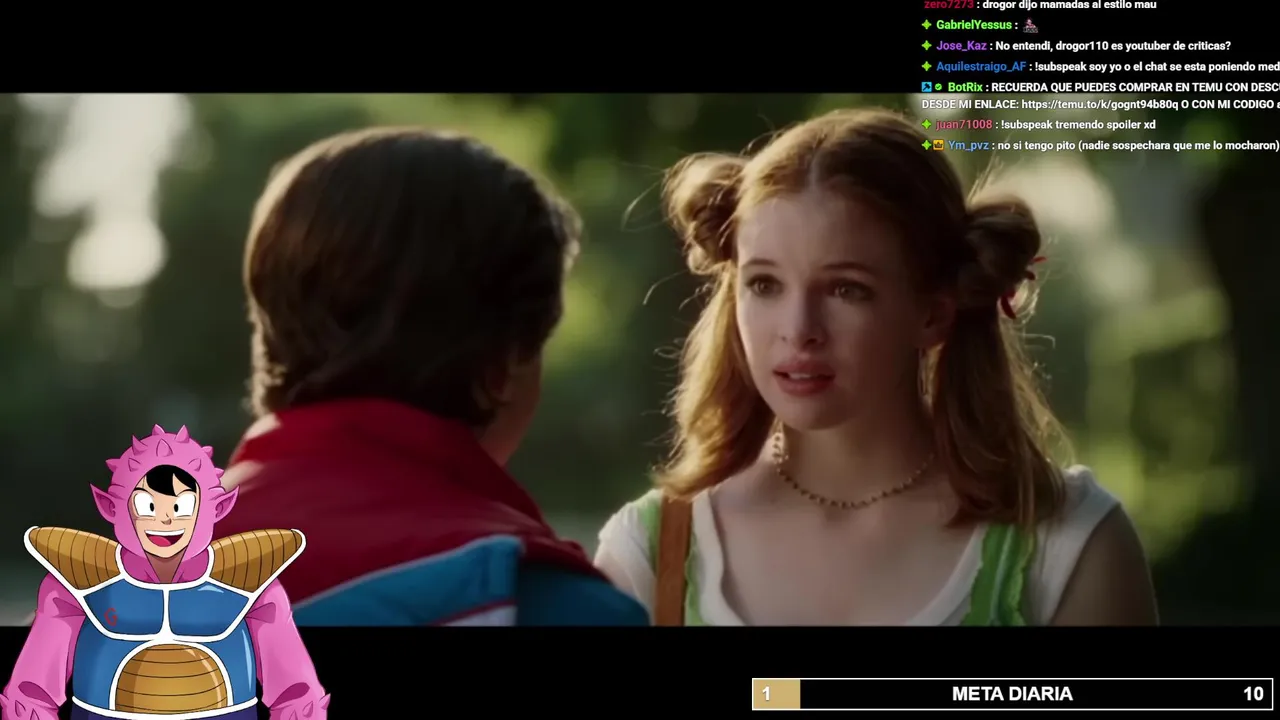
Task: Open the Aquilestraigo_AF username in chat
Action: click(x=981, y=67)
